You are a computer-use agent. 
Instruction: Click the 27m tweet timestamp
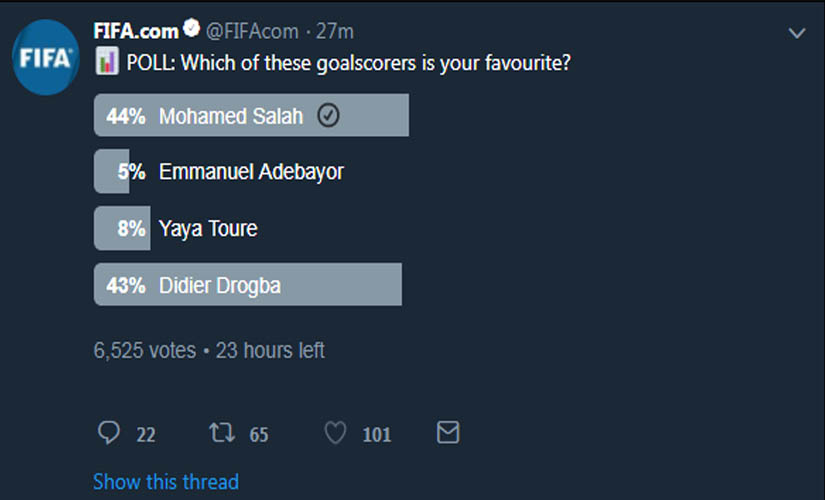click(x=337, y=32)
